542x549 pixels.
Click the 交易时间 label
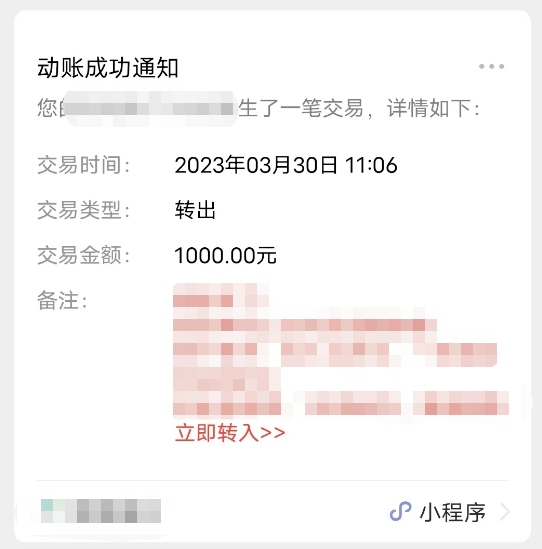[x=83, y=165]
